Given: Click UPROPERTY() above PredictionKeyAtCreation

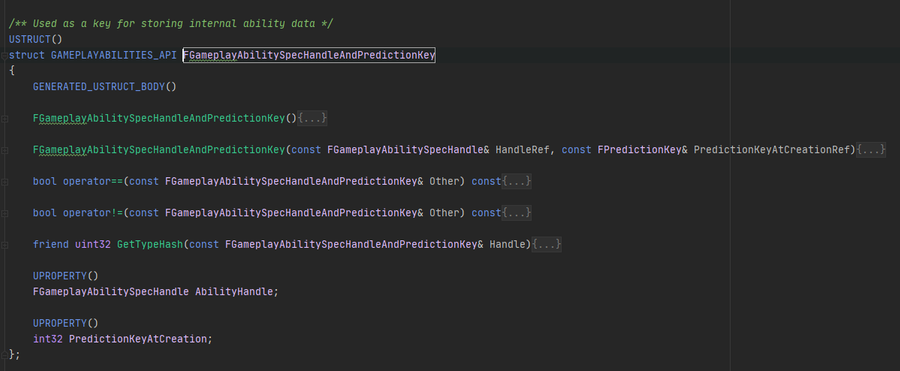Looking at the screenshot, I should 65,323.
